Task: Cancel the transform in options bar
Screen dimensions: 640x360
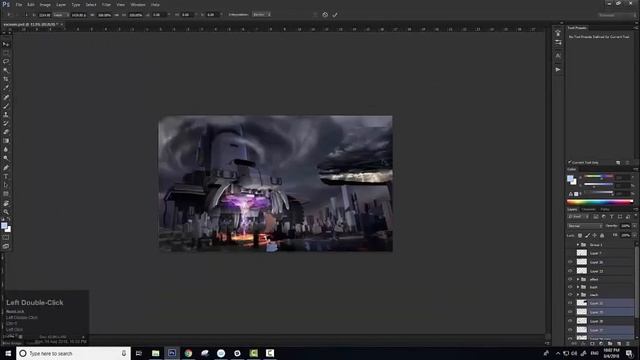Action: pyautogui.click(x=325, y=15)
